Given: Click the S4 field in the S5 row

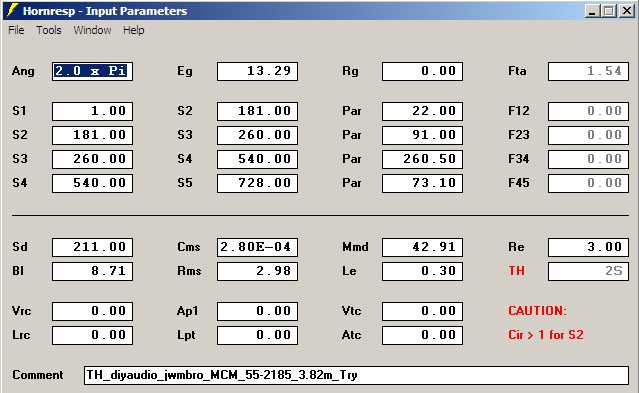Looking at the screenshot, I should (x=93, y=183).
